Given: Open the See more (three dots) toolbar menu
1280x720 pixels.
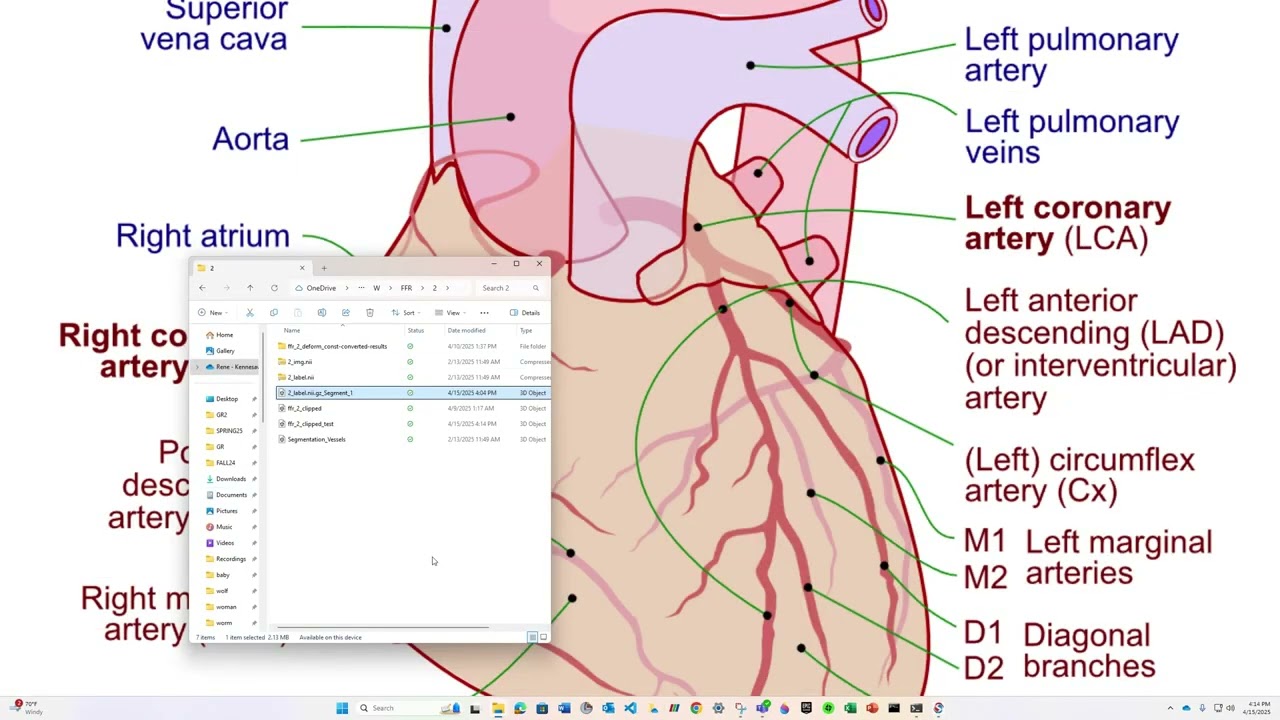Looking at the screenshot, I should (484, 313).
